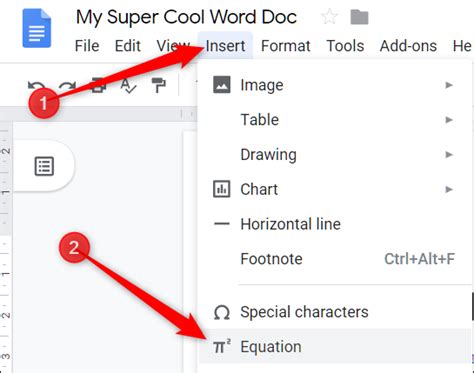Open the Insert menu
This screenshot has width=474, height=373.
pyautogui.click(x=225, y=46)
